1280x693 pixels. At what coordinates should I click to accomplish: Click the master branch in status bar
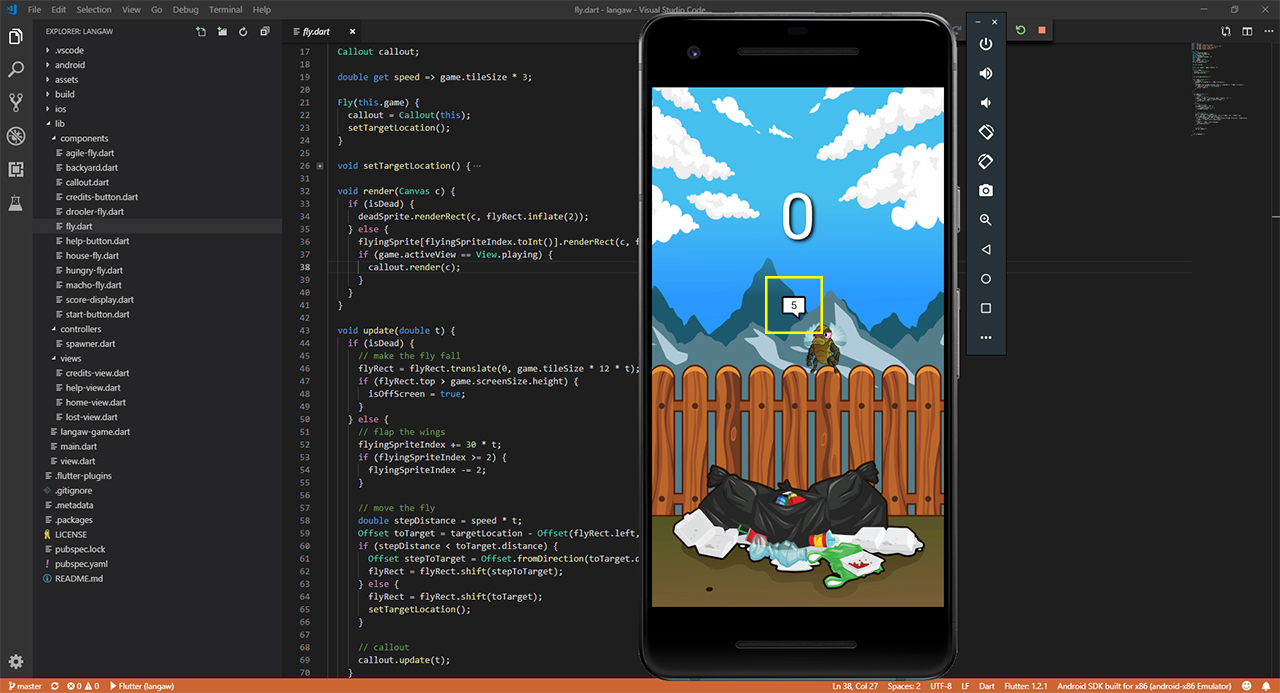[24, 686]
